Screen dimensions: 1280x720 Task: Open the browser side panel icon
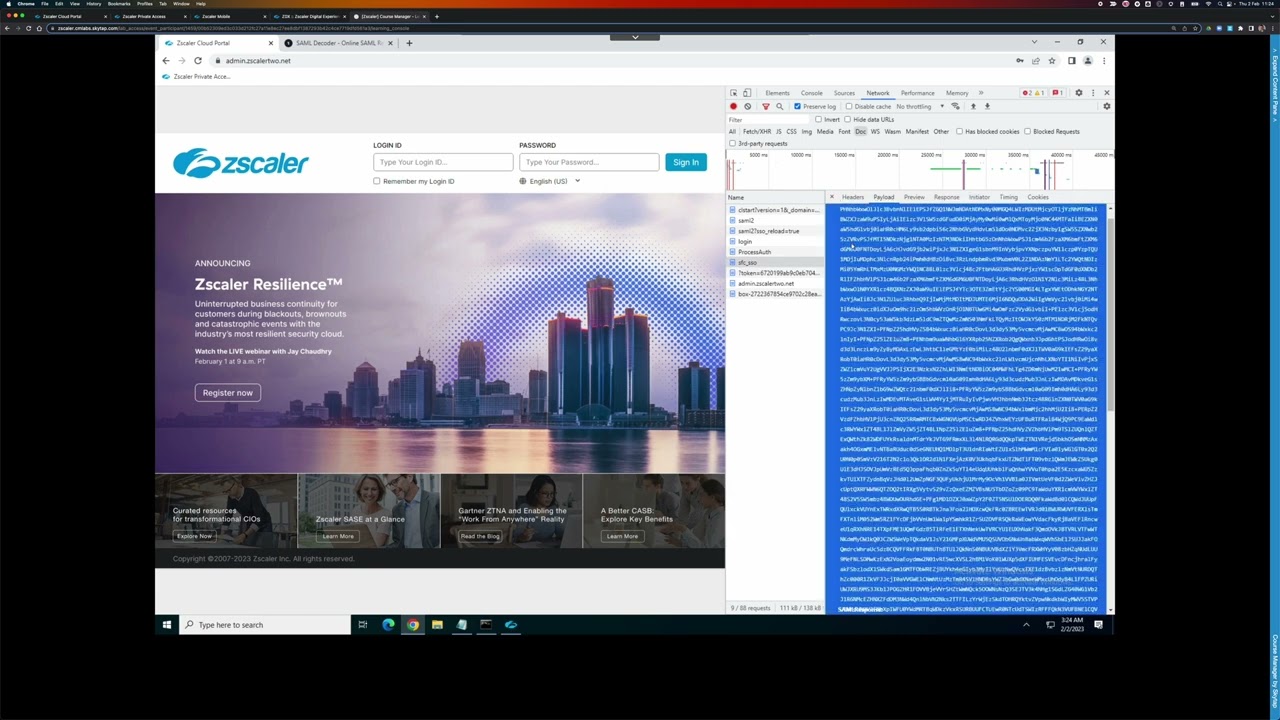(x=1071, y=61)
